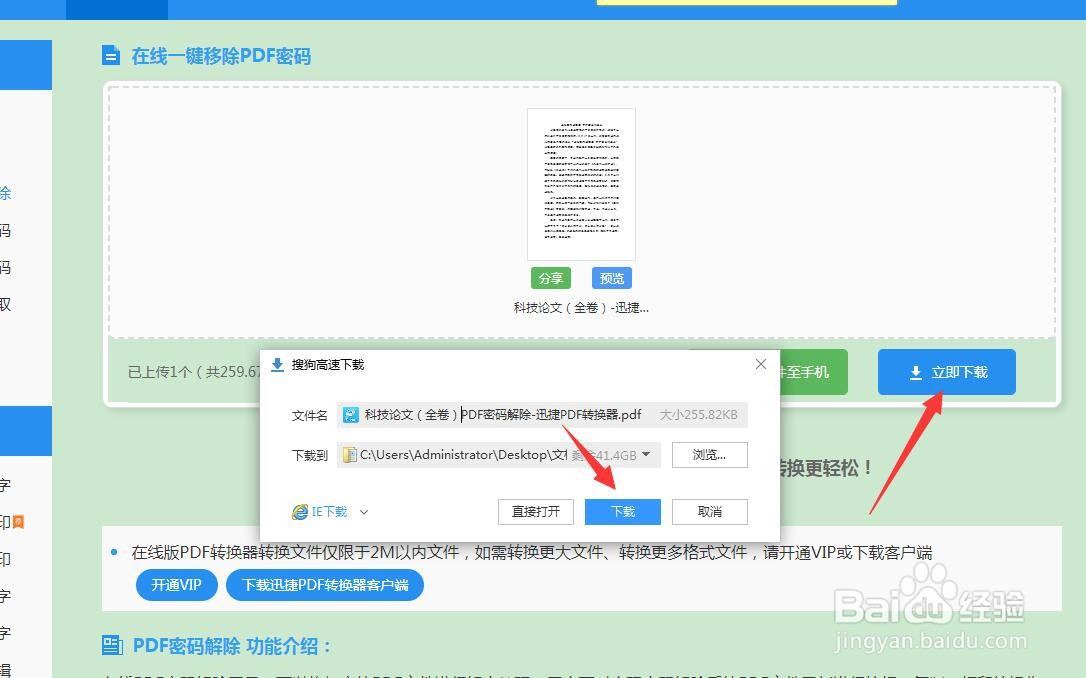The height and width of the screenshot is (678, 1086).
Task: Click the blue 预览 button under thumbnail
Action: pos(612,278)
